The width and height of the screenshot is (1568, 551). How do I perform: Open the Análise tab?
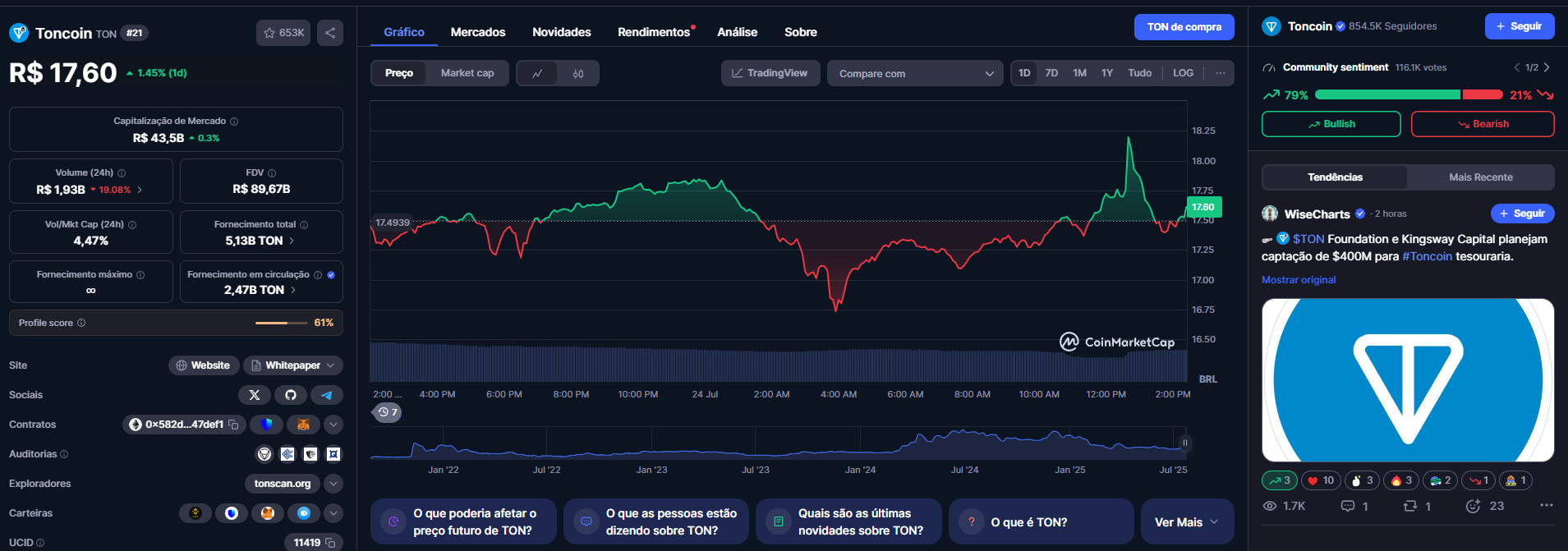[738, 32]
